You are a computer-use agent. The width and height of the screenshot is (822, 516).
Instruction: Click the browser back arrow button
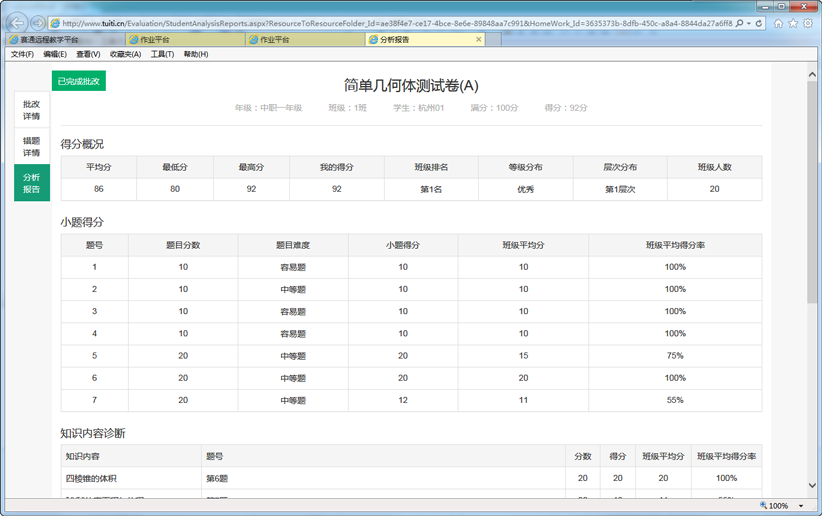point(16,22)
